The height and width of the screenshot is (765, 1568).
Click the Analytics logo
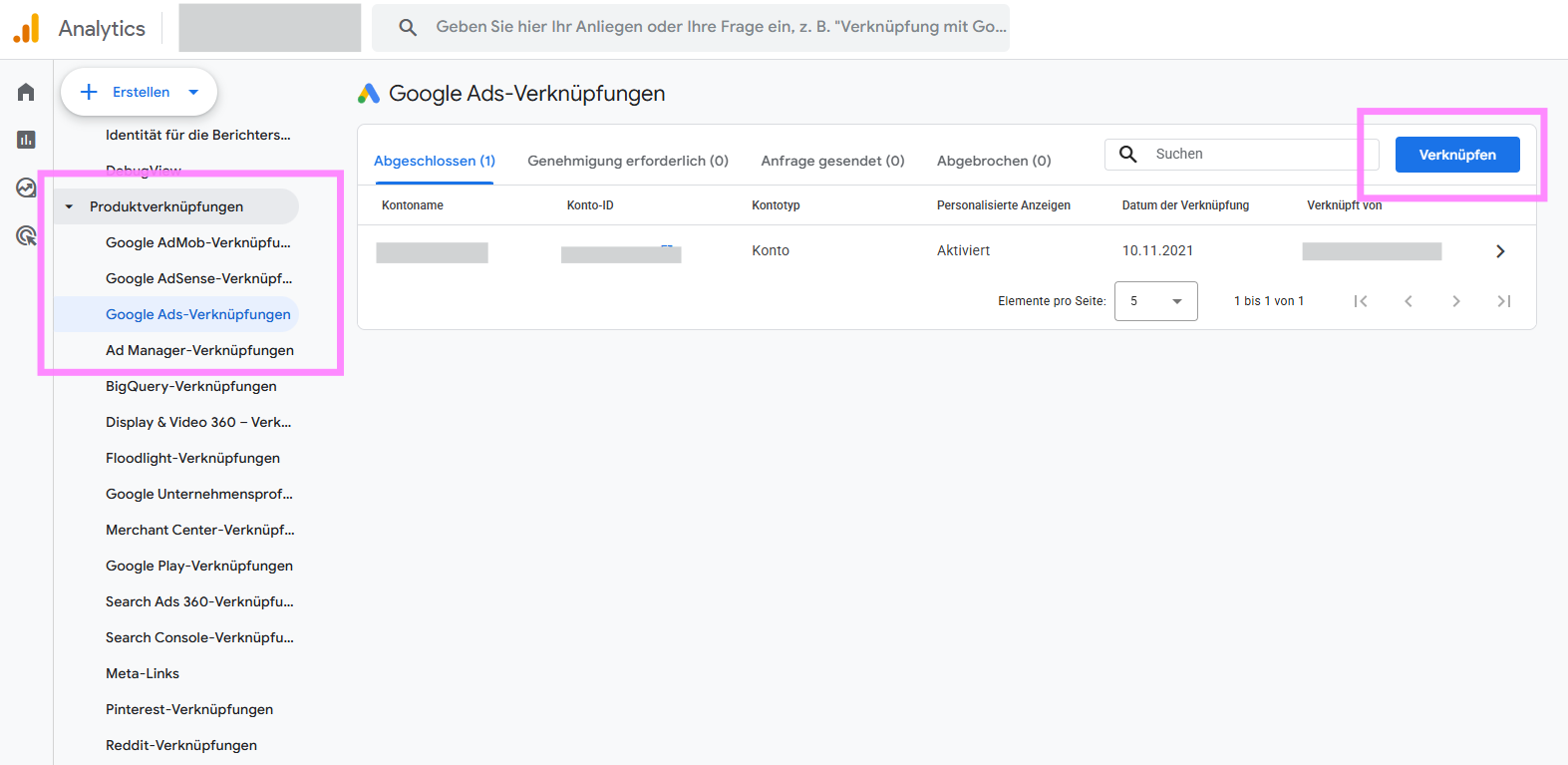[x=27, y=28]
